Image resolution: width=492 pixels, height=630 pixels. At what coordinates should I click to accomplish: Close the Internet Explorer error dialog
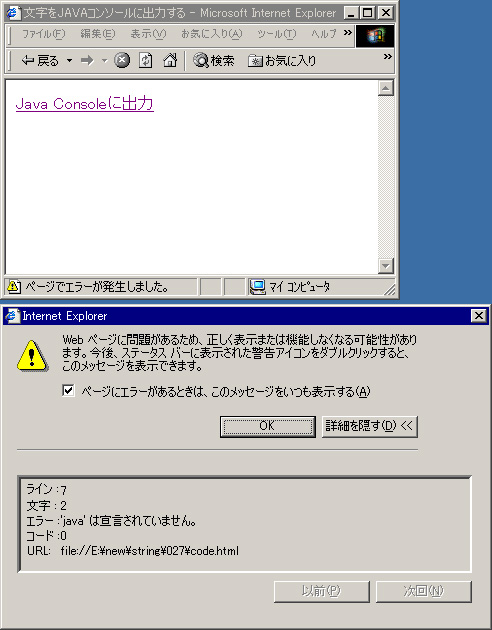pos(478,316)
